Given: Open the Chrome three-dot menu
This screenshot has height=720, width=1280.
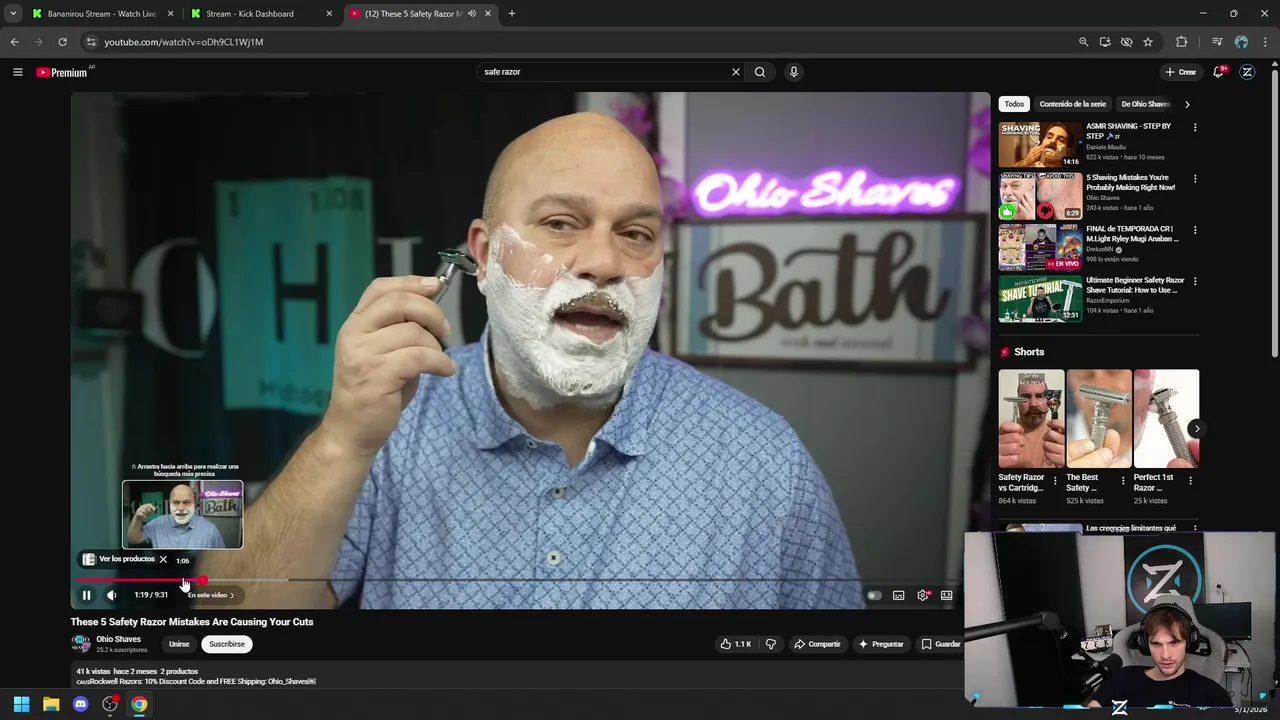Looking at the screenshot, I should click(1266, 42).
